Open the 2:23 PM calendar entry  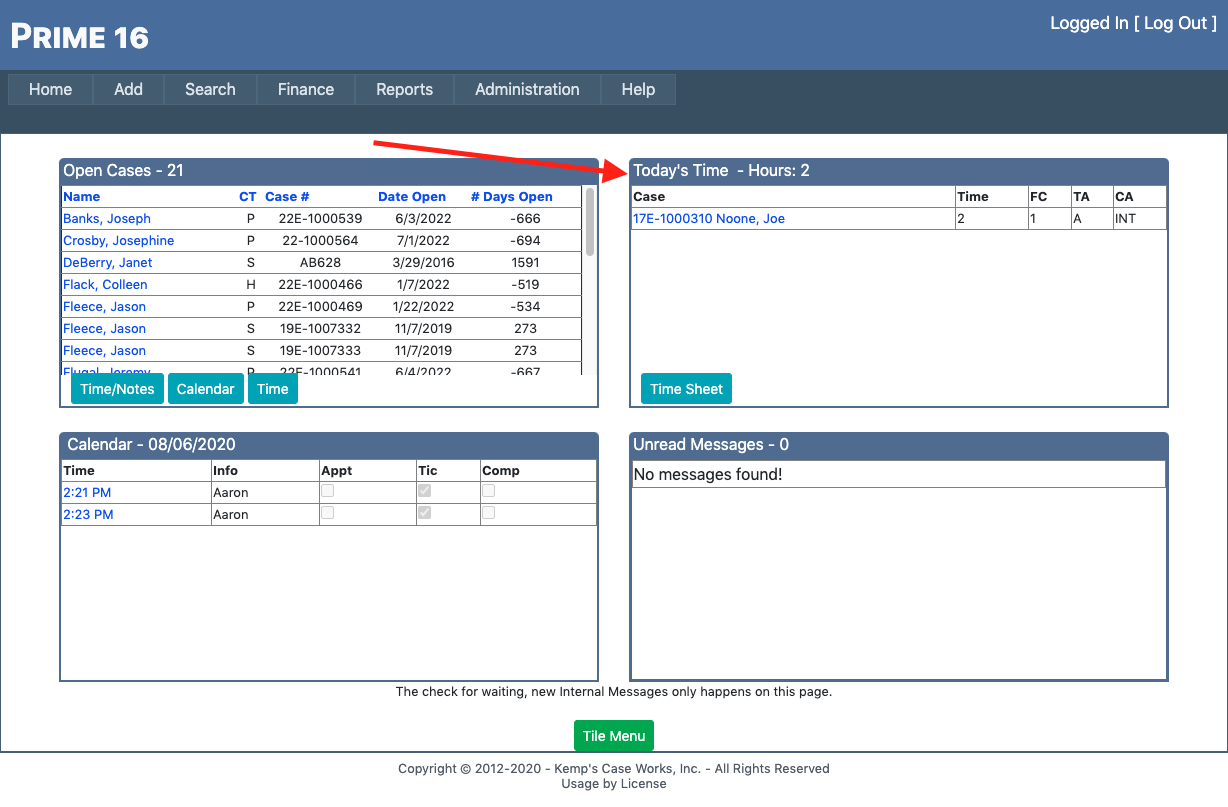tap(88, 514)
